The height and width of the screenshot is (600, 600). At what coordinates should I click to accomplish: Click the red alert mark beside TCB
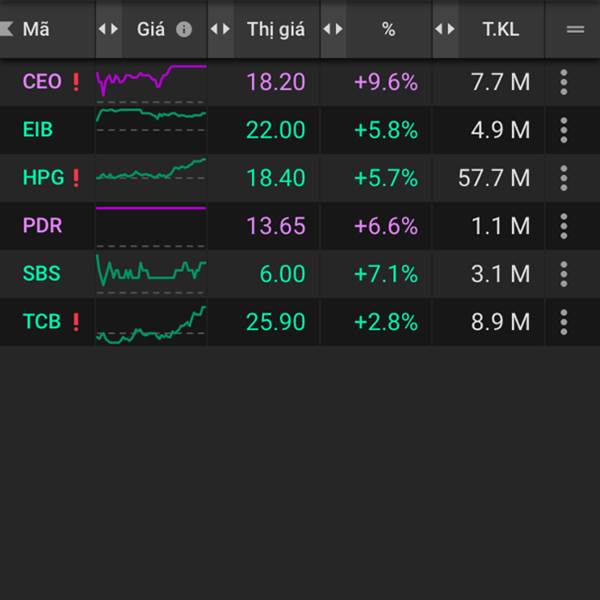(x=76, y=322)
